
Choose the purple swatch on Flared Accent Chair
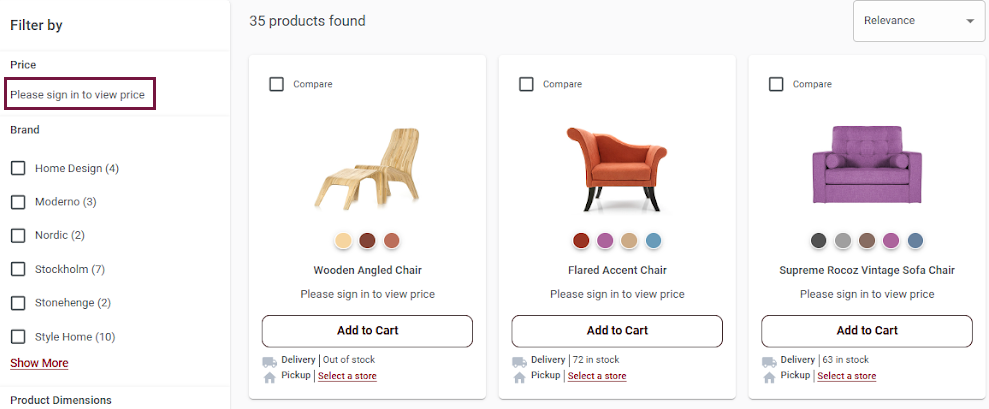(x=605, y=241)
